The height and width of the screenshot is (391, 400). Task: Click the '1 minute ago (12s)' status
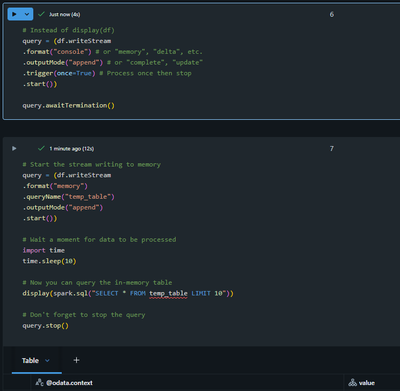coord(72,149)
